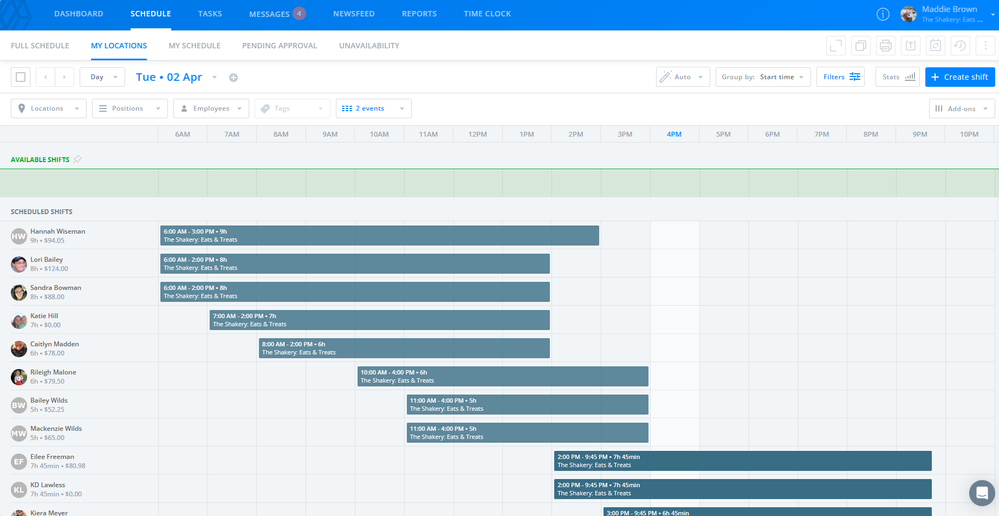
Task: Open the 2 events dropdown
Action: tap(373, 108)
